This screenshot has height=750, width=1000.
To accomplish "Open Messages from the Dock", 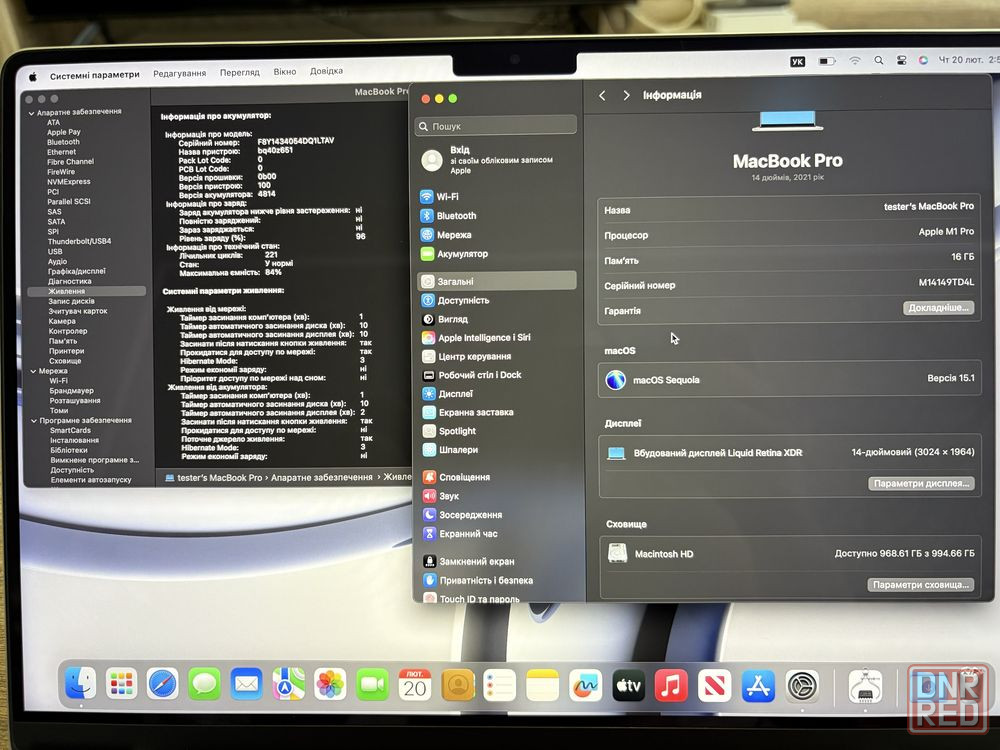I will 204,685.
